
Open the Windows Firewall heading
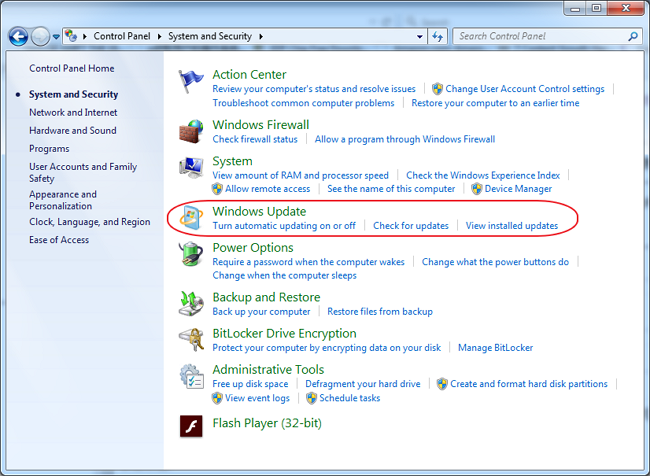(x=261, y=125)
